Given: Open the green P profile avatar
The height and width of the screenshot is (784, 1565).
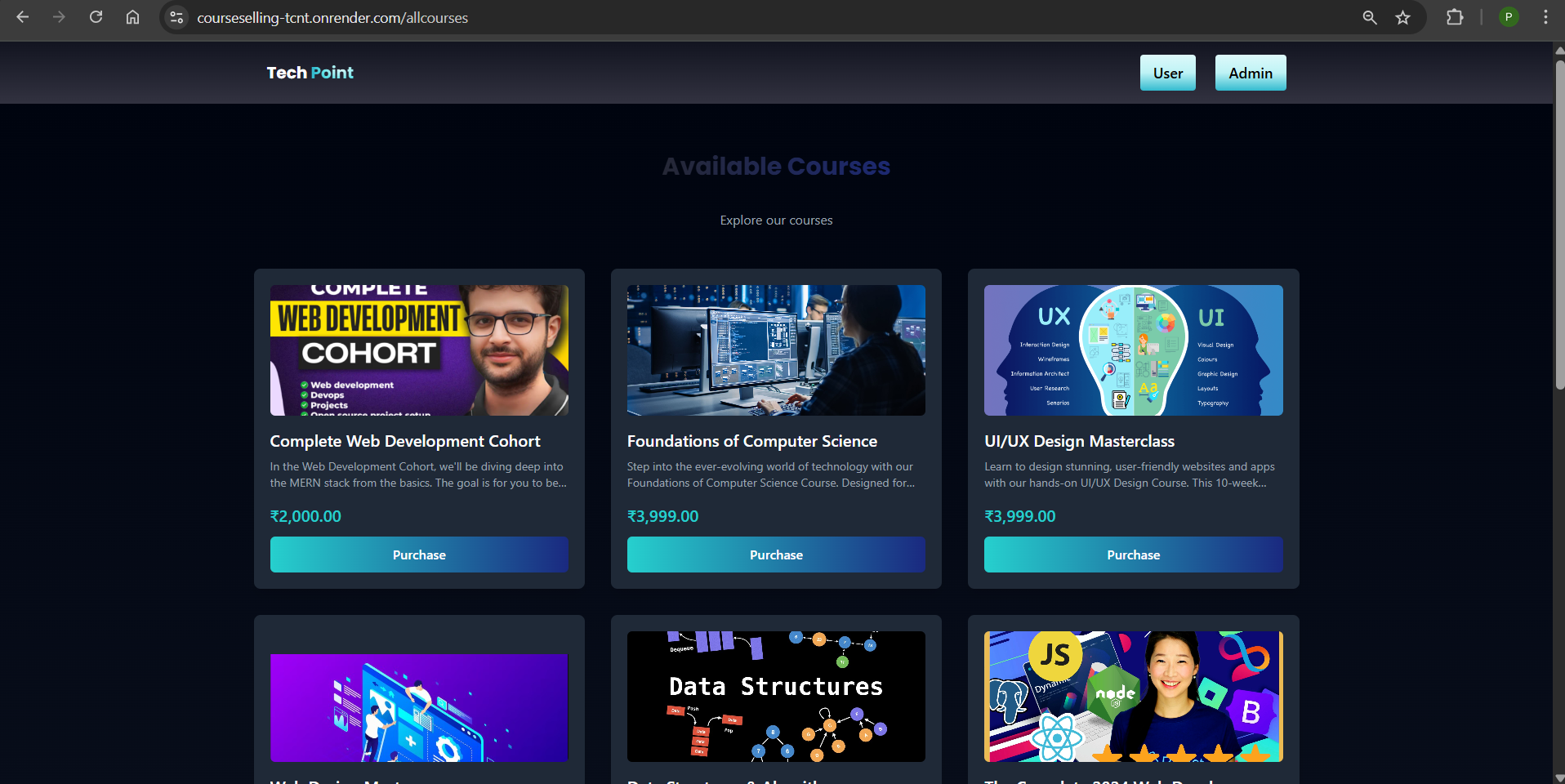Looking at the screenshot, I should click(x=1509, y=17).
